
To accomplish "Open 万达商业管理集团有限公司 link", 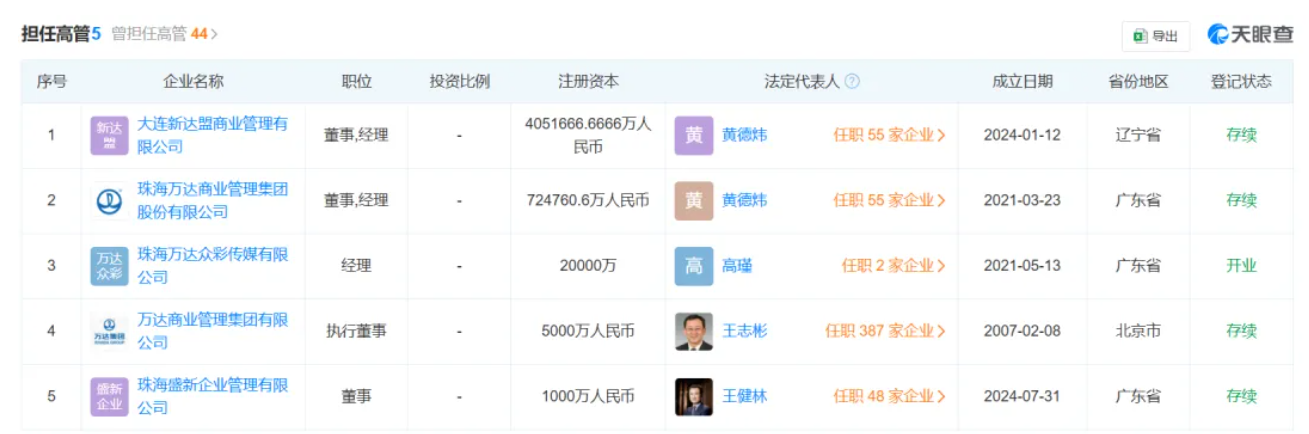I will [213, 331].
